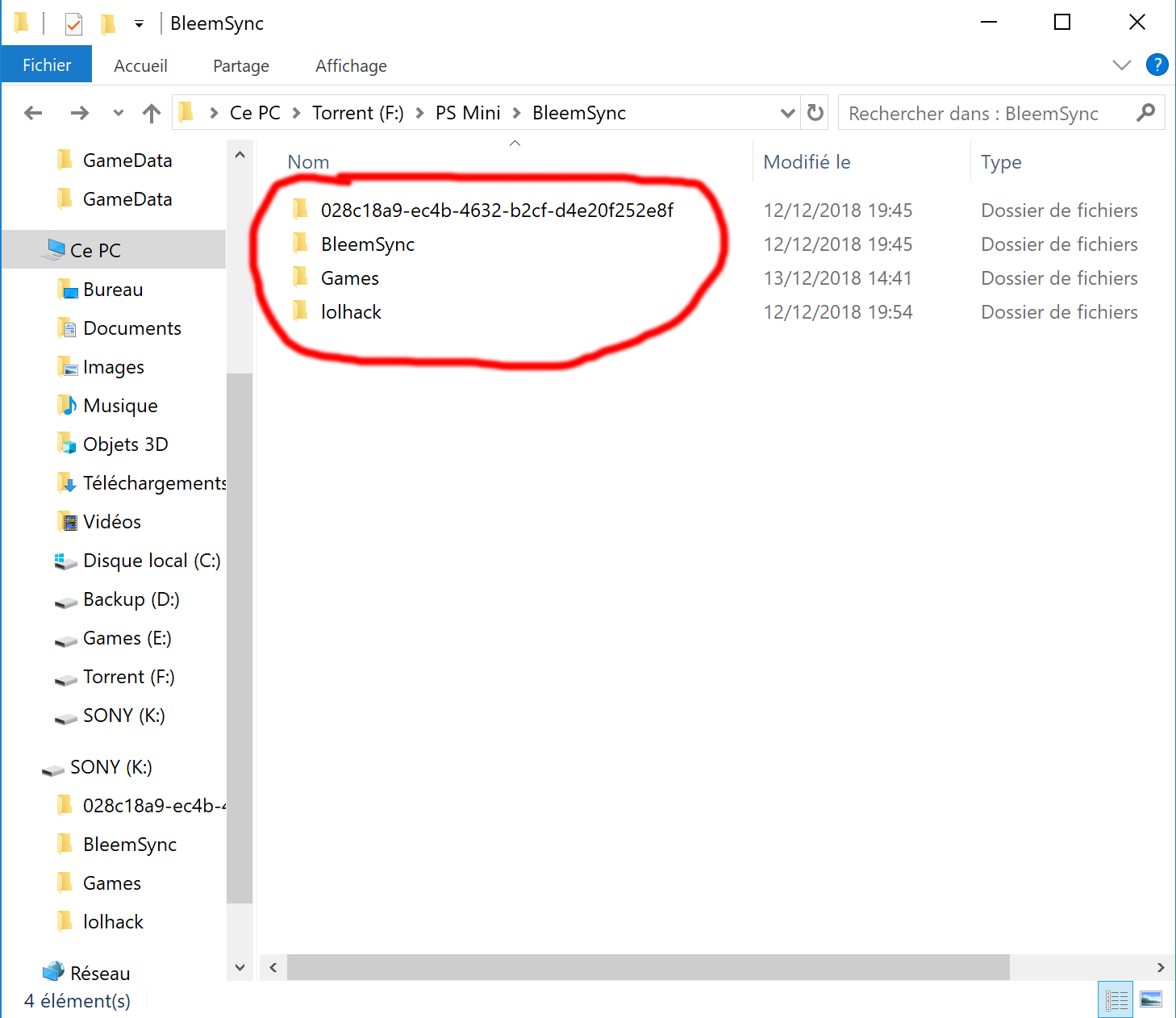Click the Forward navigation arrow
Image resolution: width=1176 pixels, height=1018 pixels.
[x=79, y=113]
